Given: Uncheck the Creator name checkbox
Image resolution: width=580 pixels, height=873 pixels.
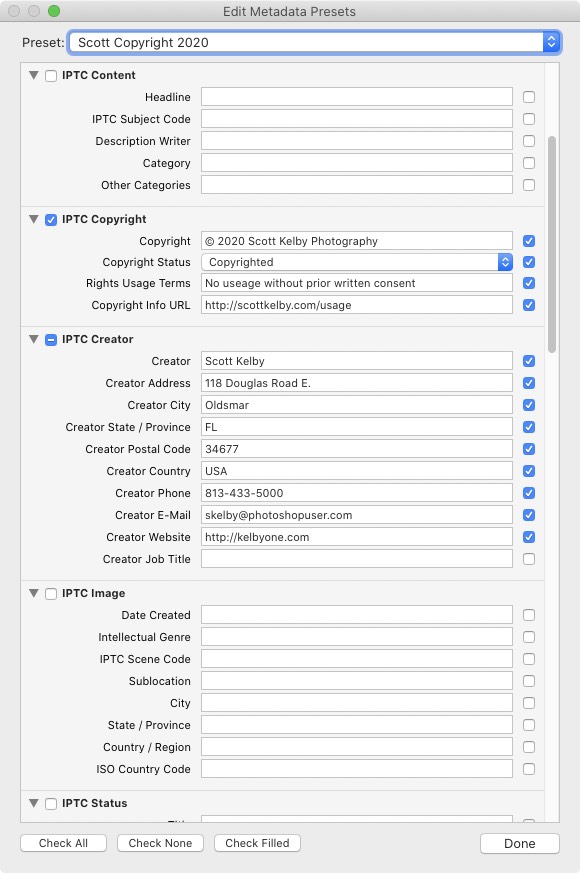Looking at the screenshot, I should click(x=529, y=361).
